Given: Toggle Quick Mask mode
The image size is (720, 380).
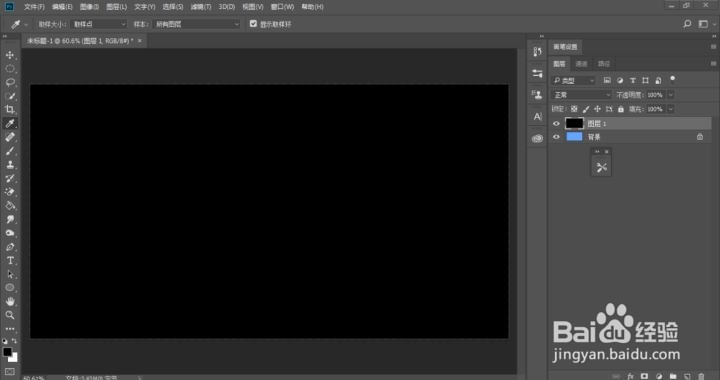Looking at the screenshot, I should click(x=10, y=371).
